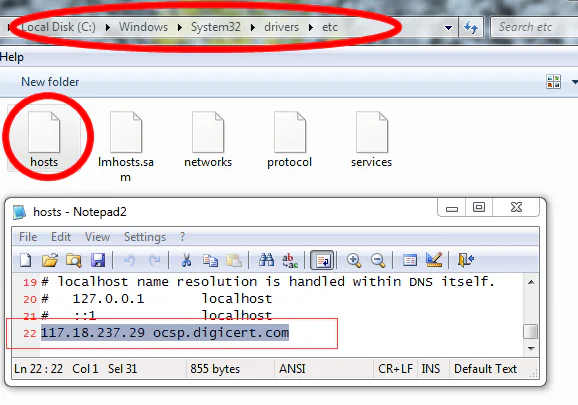Click drivers in address bar path
This screenshot has width=578, height=405.
point(281,27)
